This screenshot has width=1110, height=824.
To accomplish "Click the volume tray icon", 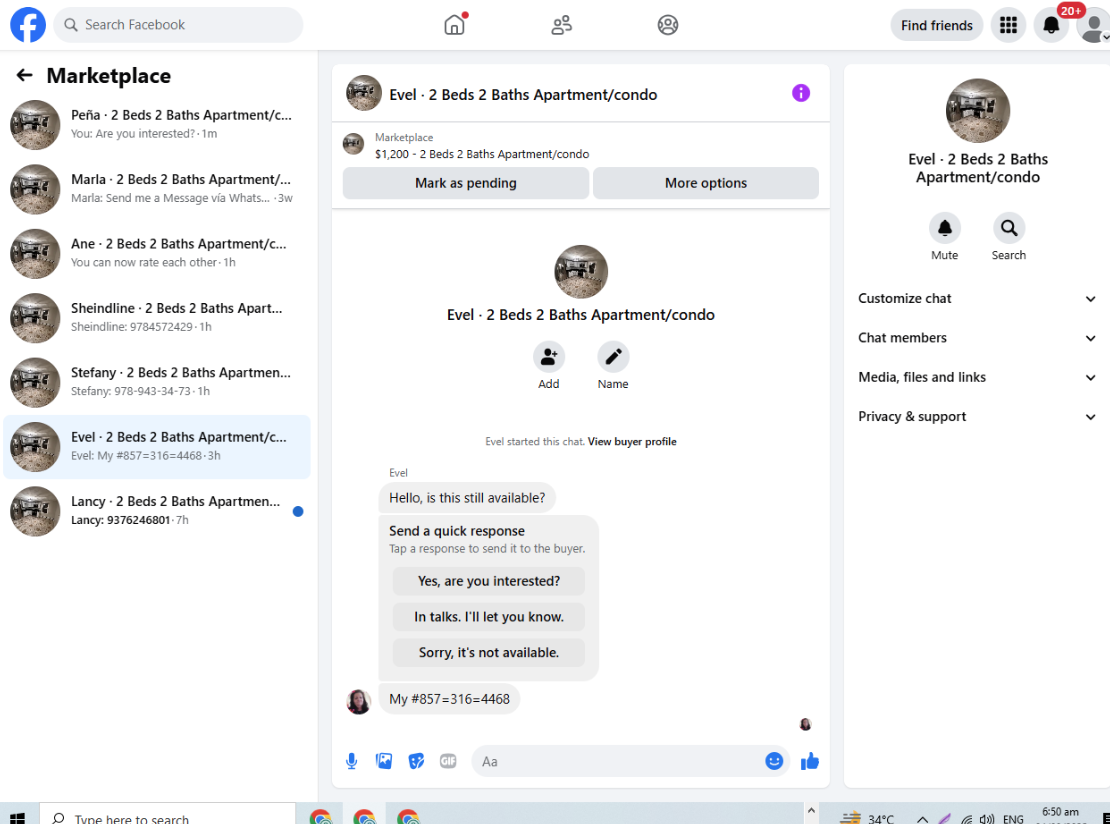I will click(987, 819).
